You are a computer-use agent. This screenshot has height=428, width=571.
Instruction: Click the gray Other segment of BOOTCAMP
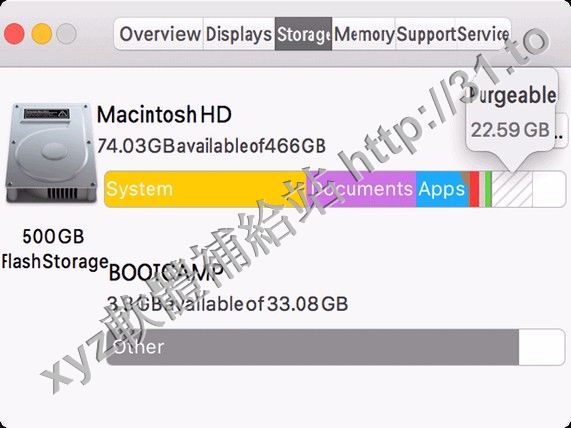click(x=312, y=347)
